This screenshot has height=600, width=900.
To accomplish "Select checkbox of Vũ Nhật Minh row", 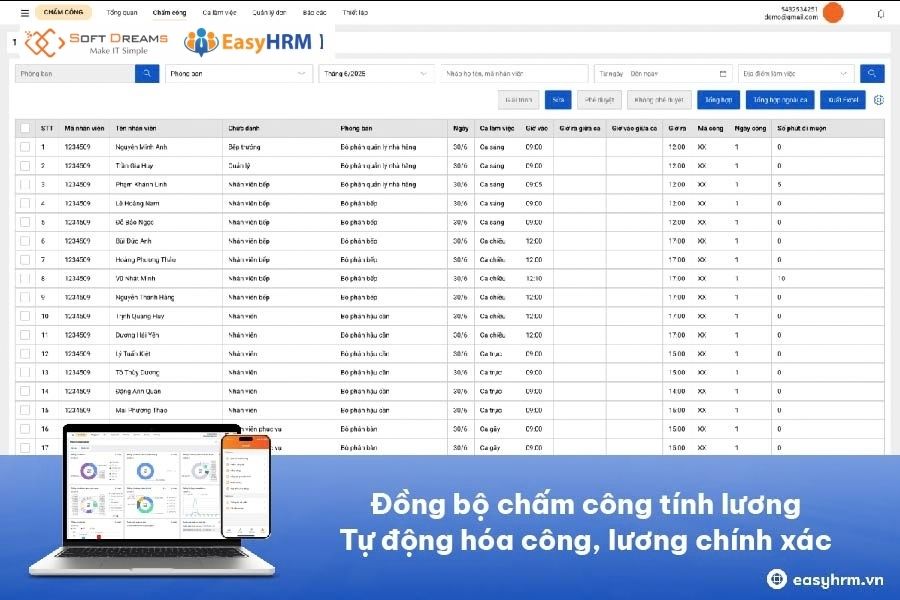I will click(x=25, y=278).
